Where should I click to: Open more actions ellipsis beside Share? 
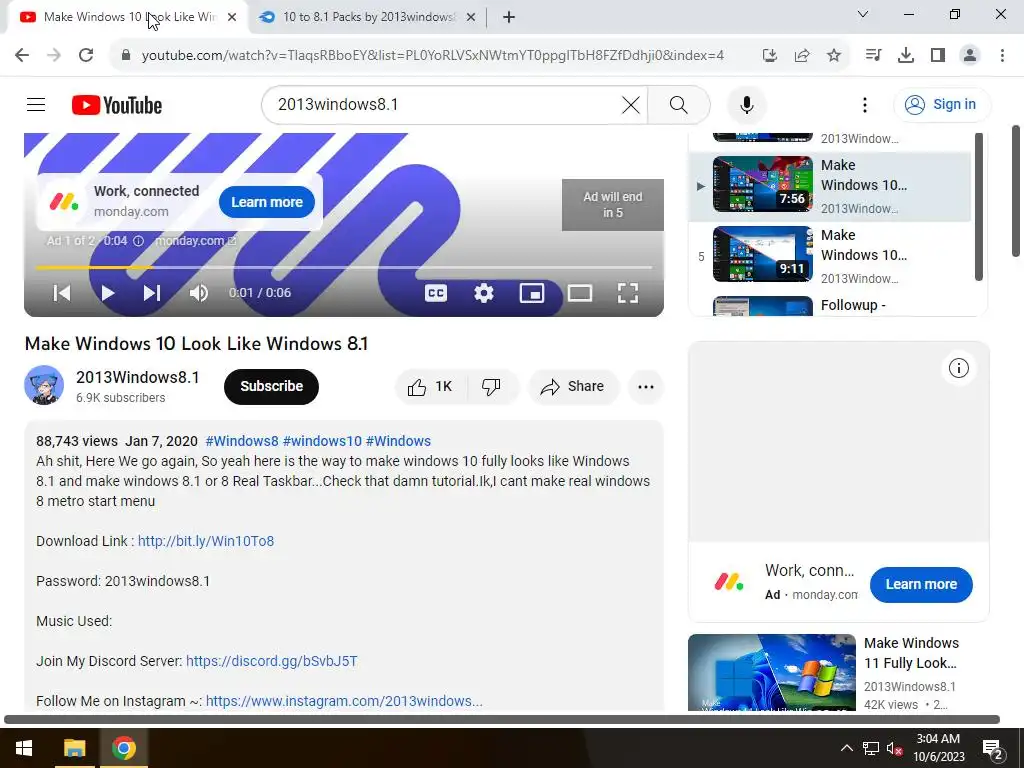pos(646,387)
